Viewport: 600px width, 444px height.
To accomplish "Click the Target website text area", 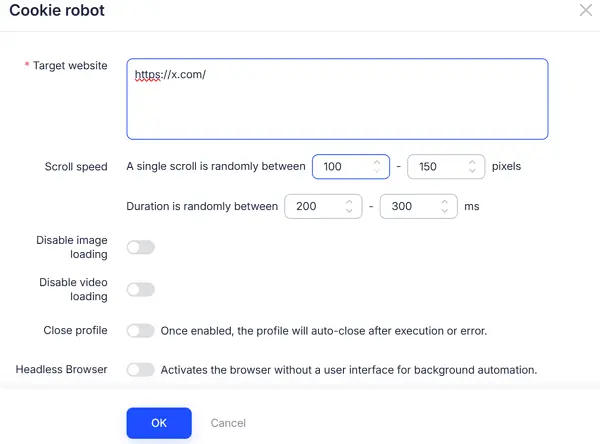I will 337,98.
